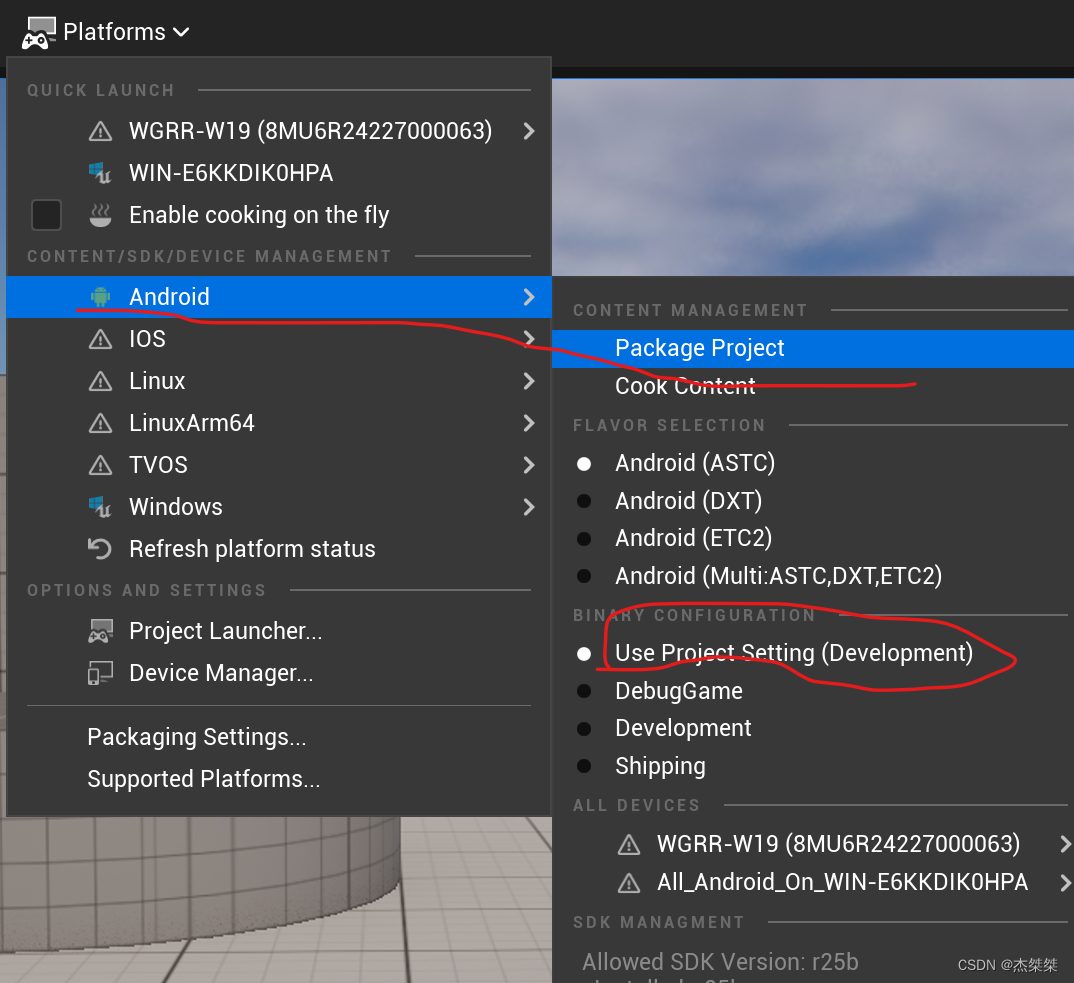This screenshot has width=1074, height=983.
Task: Select Android (Multi:ASTC,DXT,ETC2) flavor
Action: [584, 576]
